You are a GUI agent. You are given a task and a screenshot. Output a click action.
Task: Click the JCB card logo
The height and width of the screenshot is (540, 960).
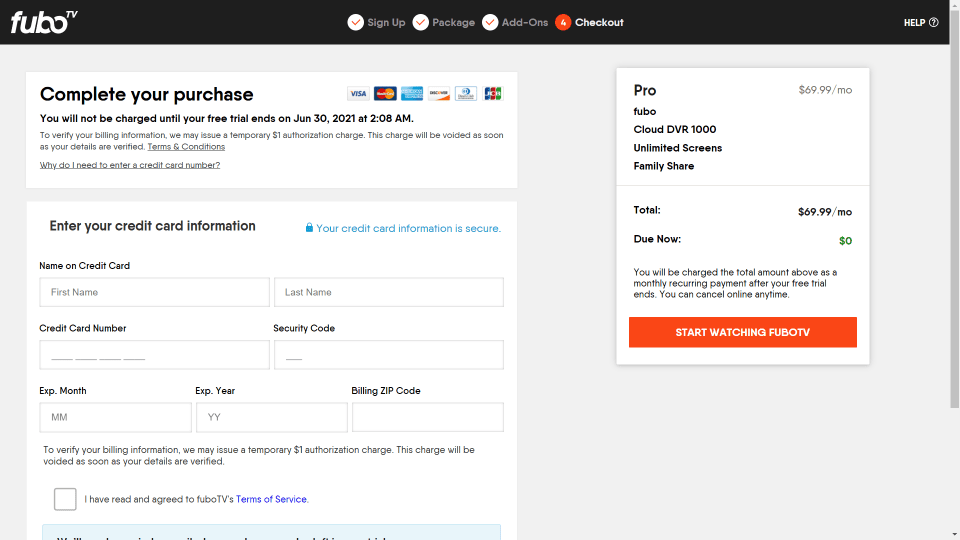tap(493, 94)
